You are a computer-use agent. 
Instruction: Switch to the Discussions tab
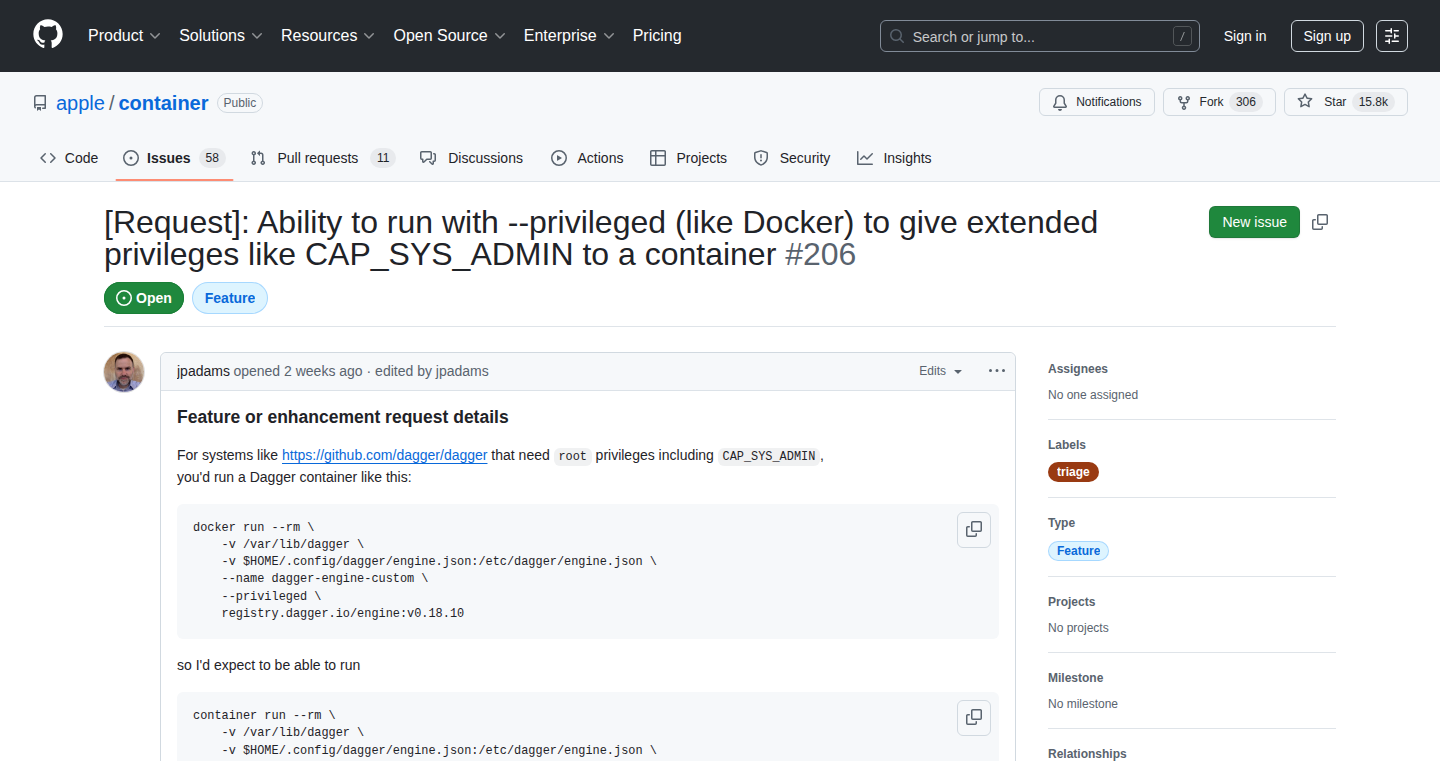point(472,158)
